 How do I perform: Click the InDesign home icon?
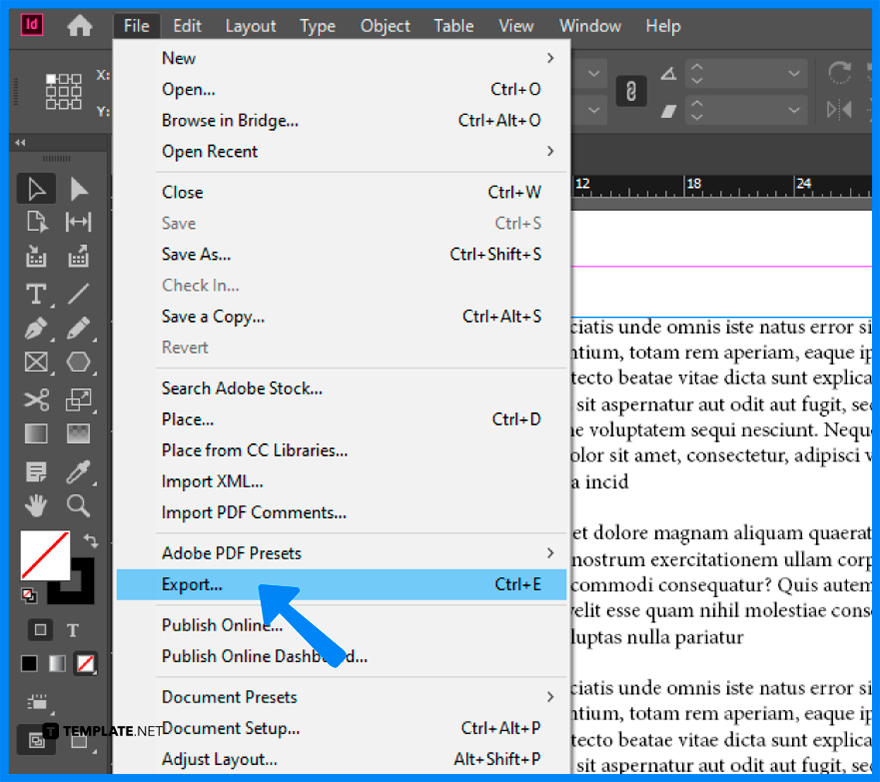(x=79, y=26)
